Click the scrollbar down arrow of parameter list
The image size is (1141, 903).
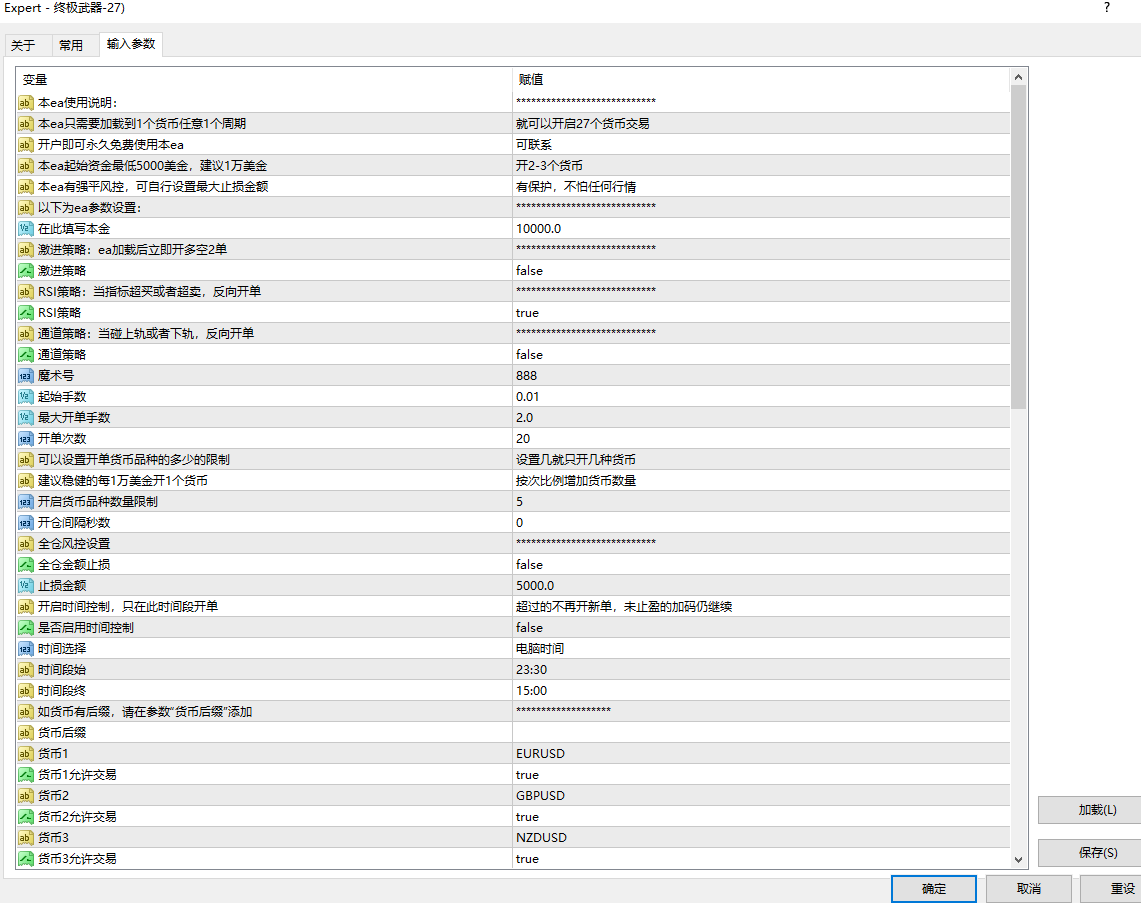(x=1018, y=859)
